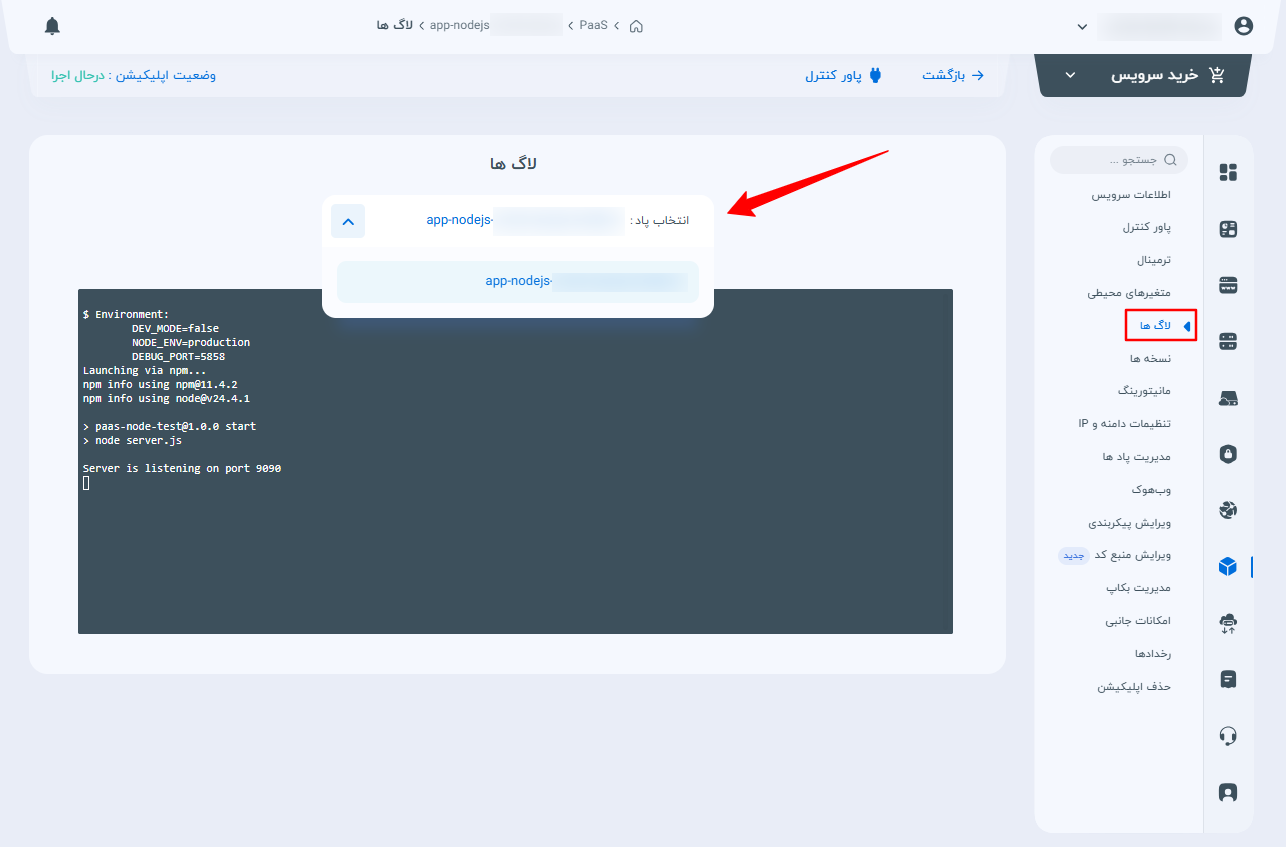Screen dimensions: 1286x847
Task: Focus the sidebar جستجو search field
Action: coord(1119,160)
